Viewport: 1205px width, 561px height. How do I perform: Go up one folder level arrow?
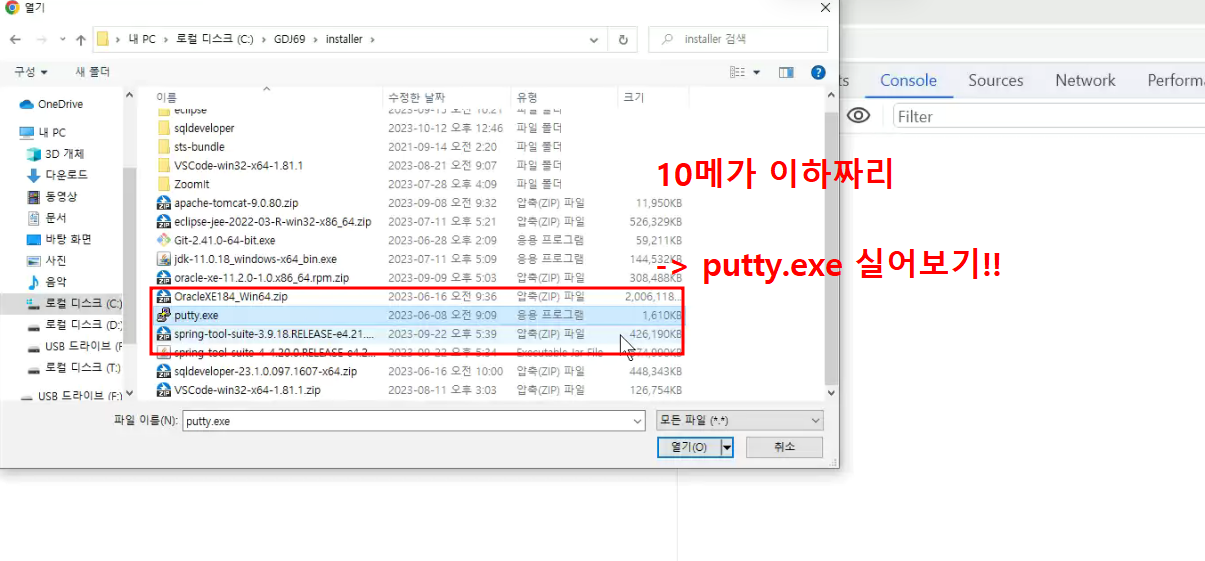[80, 40]
